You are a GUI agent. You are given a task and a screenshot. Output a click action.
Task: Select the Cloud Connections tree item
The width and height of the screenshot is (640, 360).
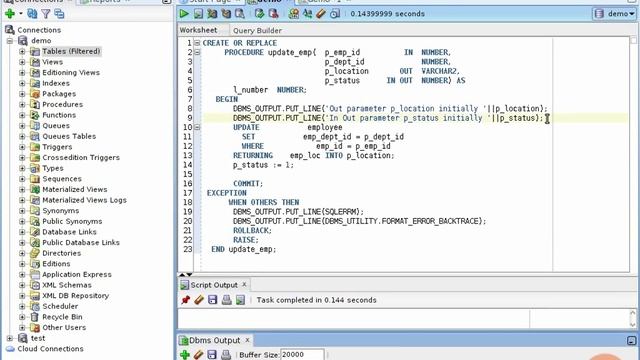point(50,349)
